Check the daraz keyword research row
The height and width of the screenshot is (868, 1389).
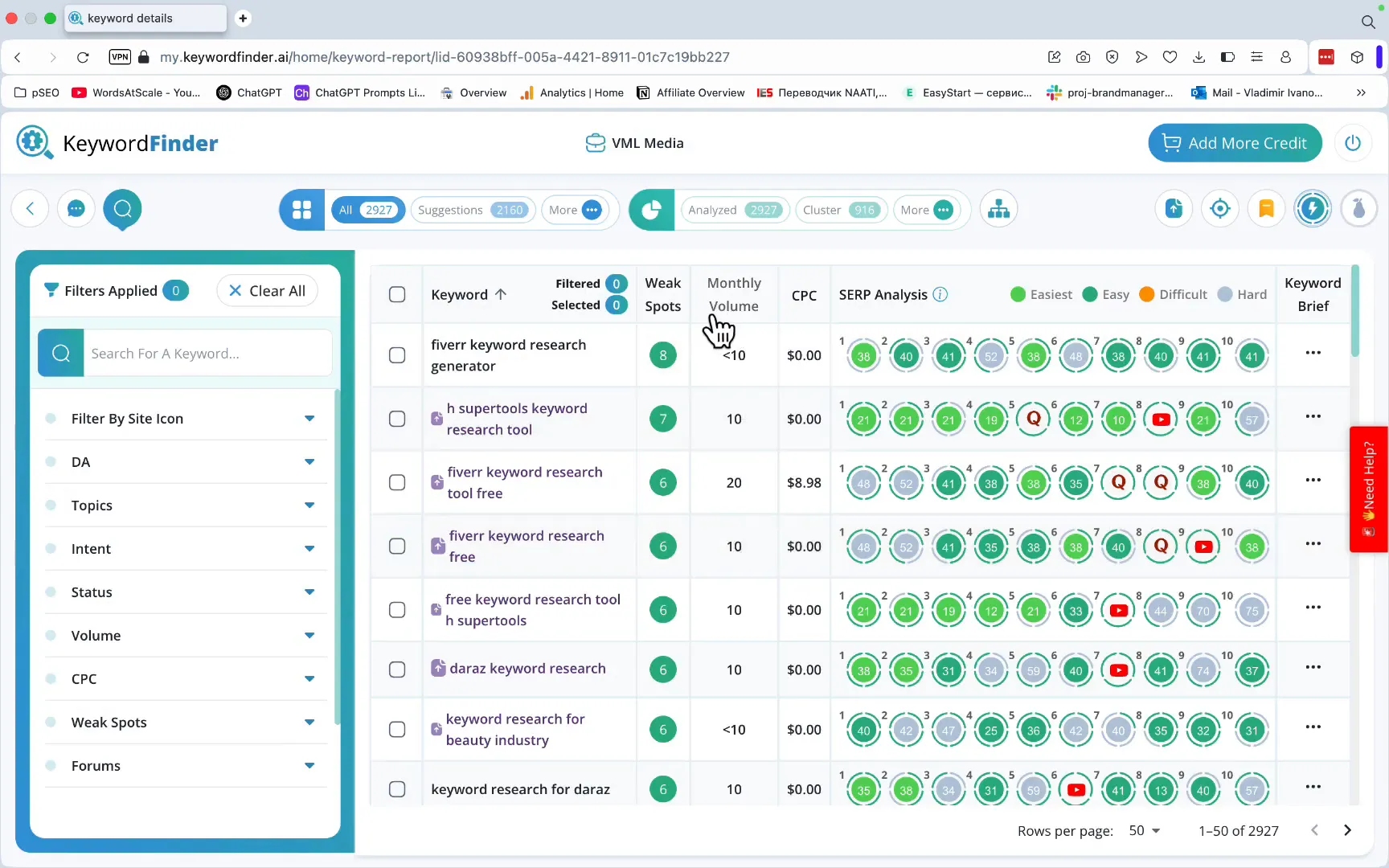tap(397, 669)
